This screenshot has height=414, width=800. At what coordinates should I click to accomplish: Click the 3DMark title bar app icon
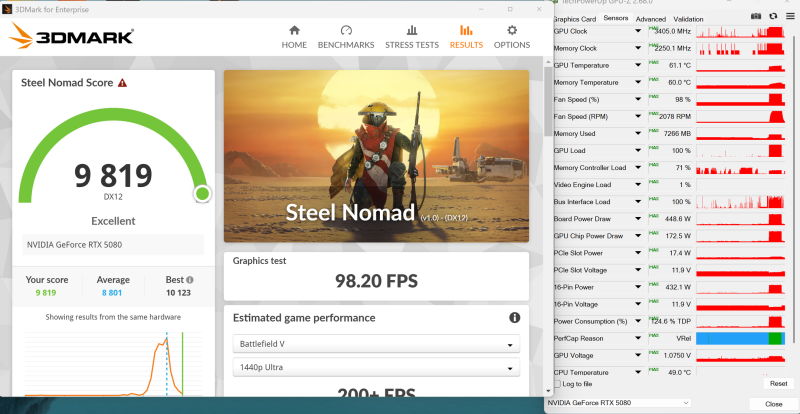click(x=6, y=9)
